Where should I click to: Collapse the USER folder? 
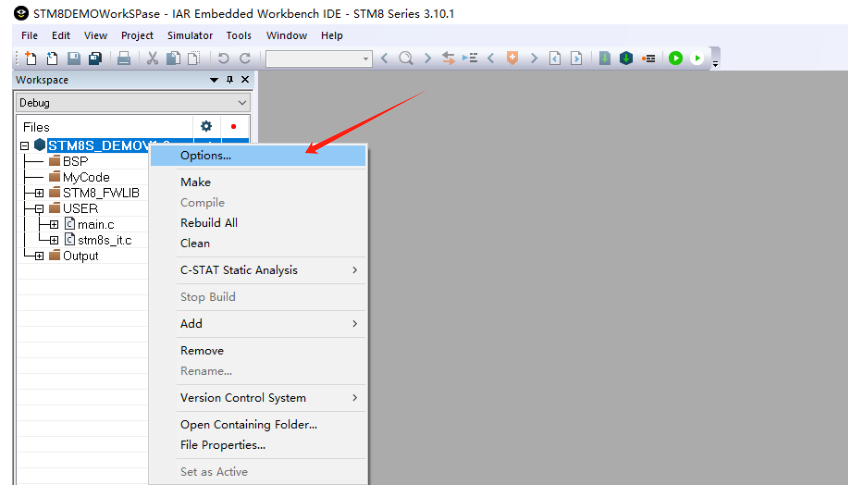(x=39, y=209)
